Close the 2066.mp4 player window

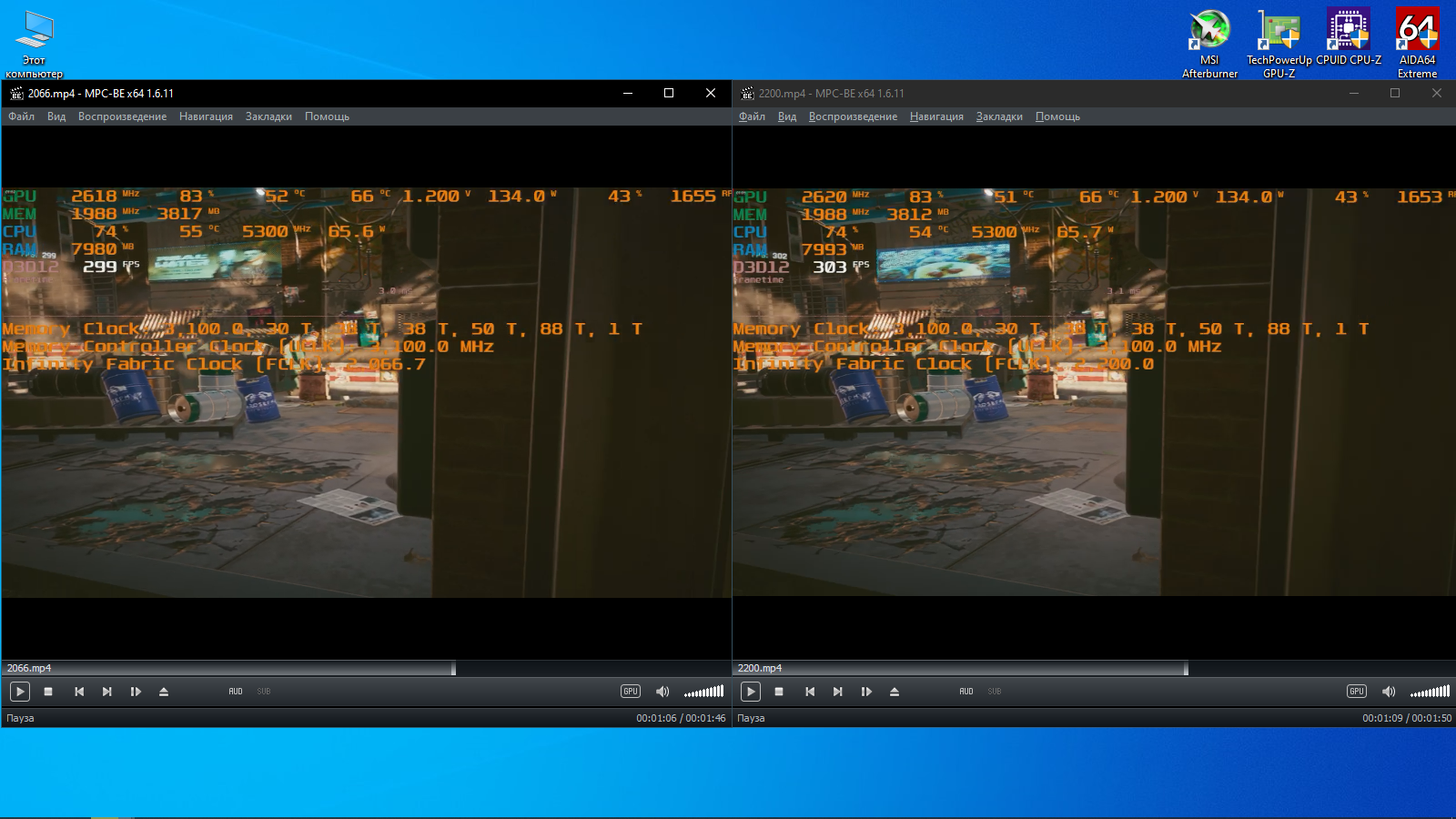coord(711,93)
